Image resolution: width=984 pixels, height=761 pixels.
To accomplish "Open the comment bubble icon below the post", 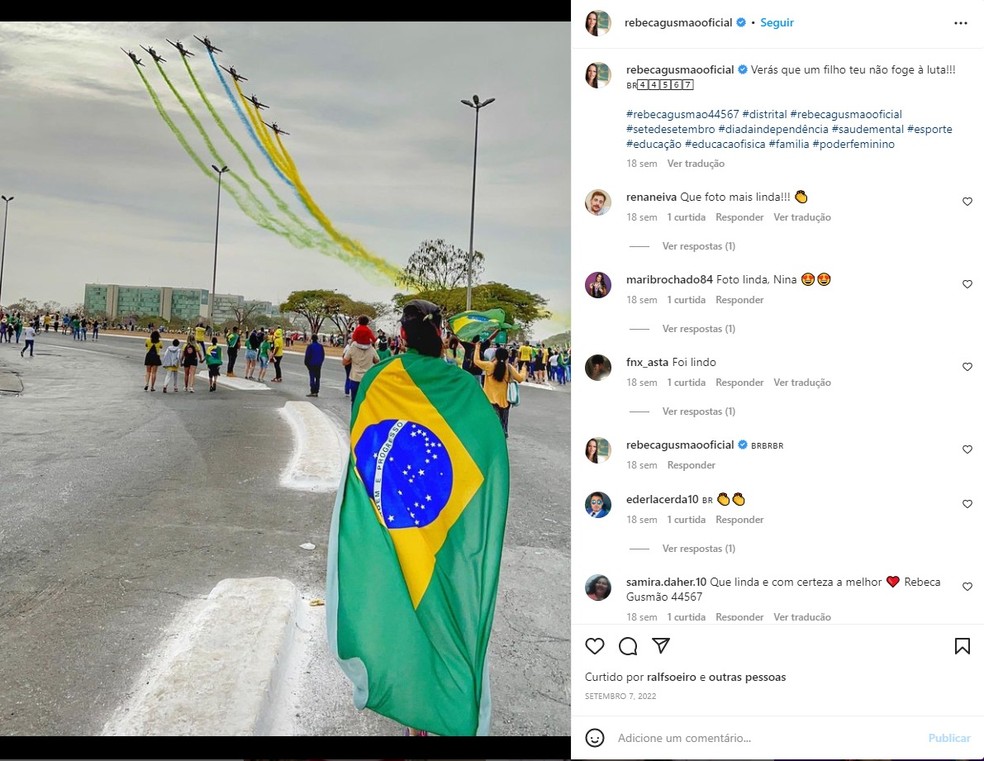I will pyautogui.click(x=628, y=646).
